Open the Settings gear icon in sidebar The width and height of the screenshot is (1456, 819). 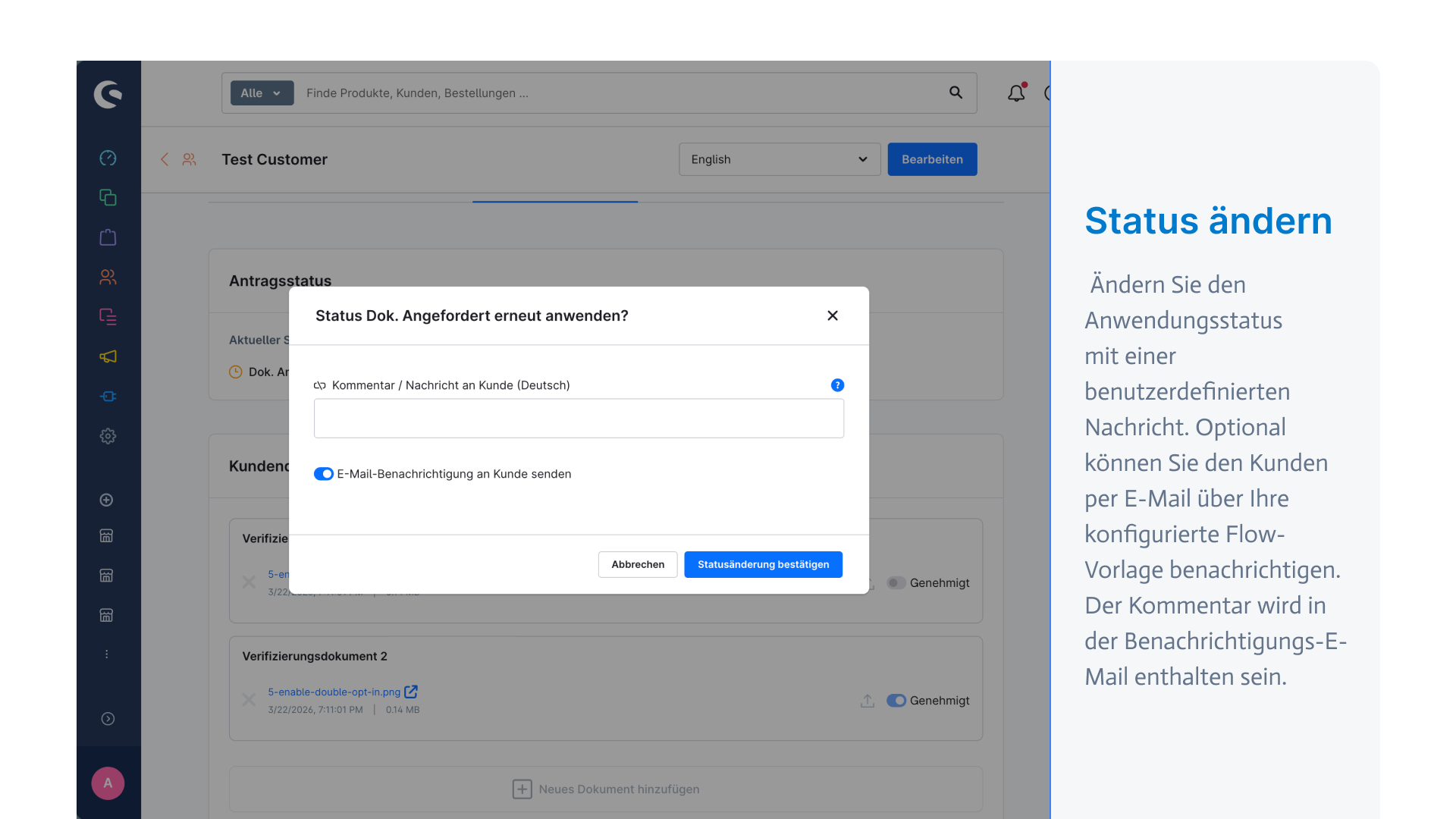point(108,436)
